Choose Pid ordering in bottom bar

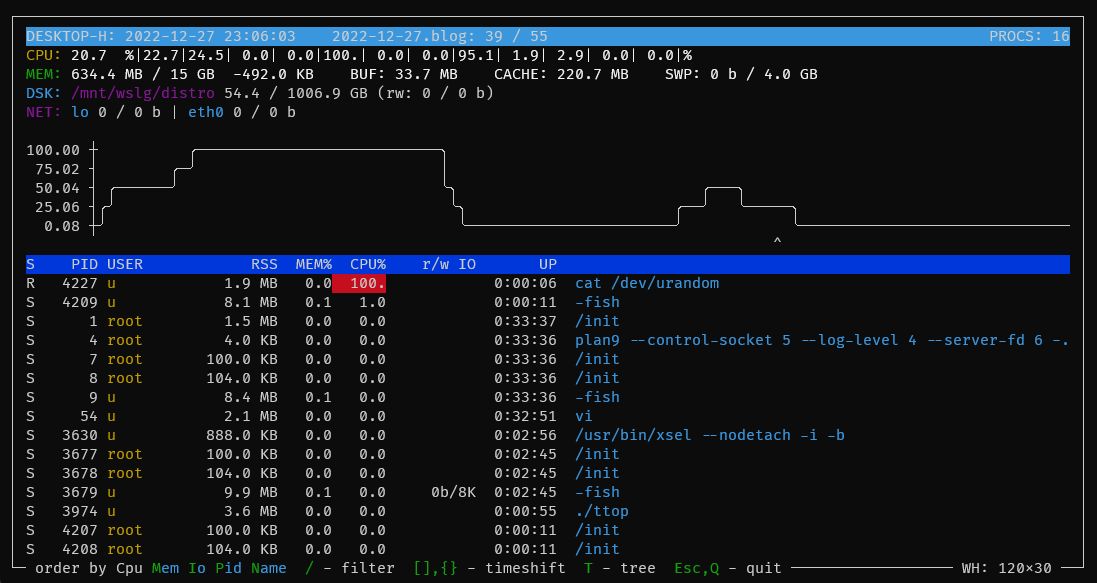230,568
